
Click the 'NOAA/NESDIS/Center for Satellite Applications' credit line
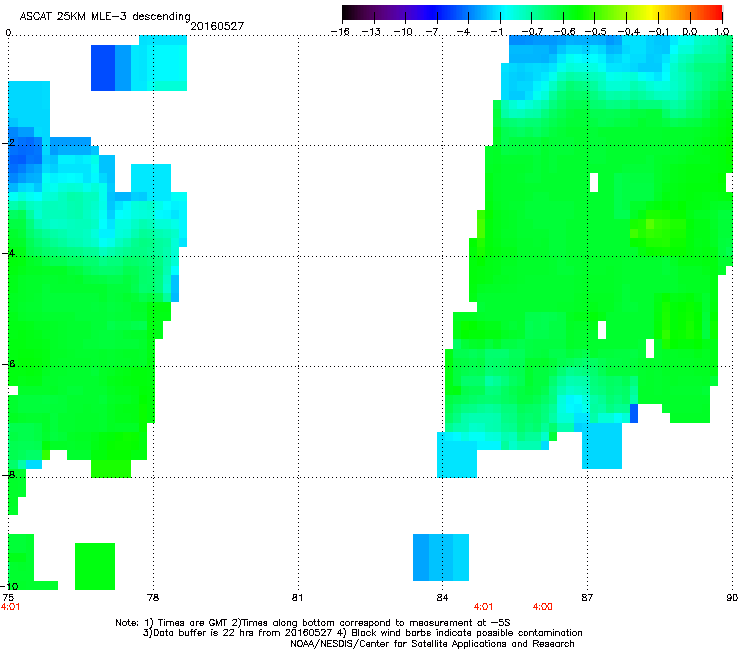[432, 644]
